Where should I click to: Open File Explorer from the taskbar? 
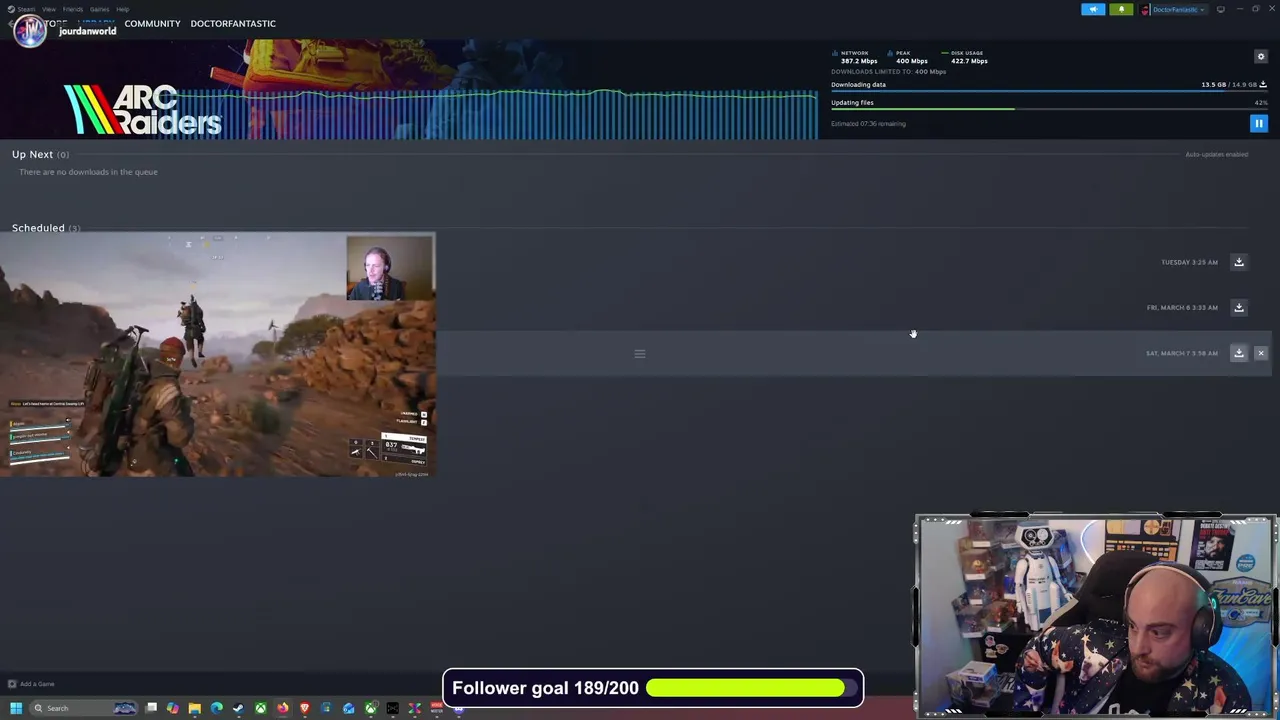pos(195,708)
